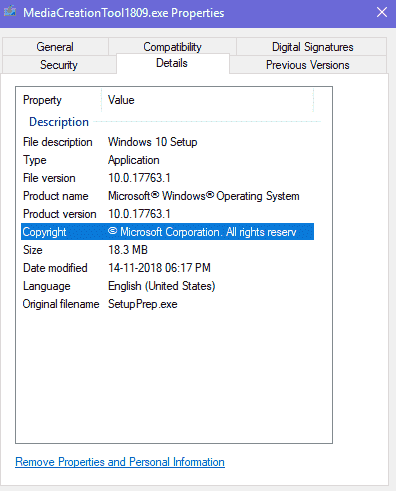Click Remove Properties and Personal Information link
This screenshot has width=396, height=491.
coord(120,462)
